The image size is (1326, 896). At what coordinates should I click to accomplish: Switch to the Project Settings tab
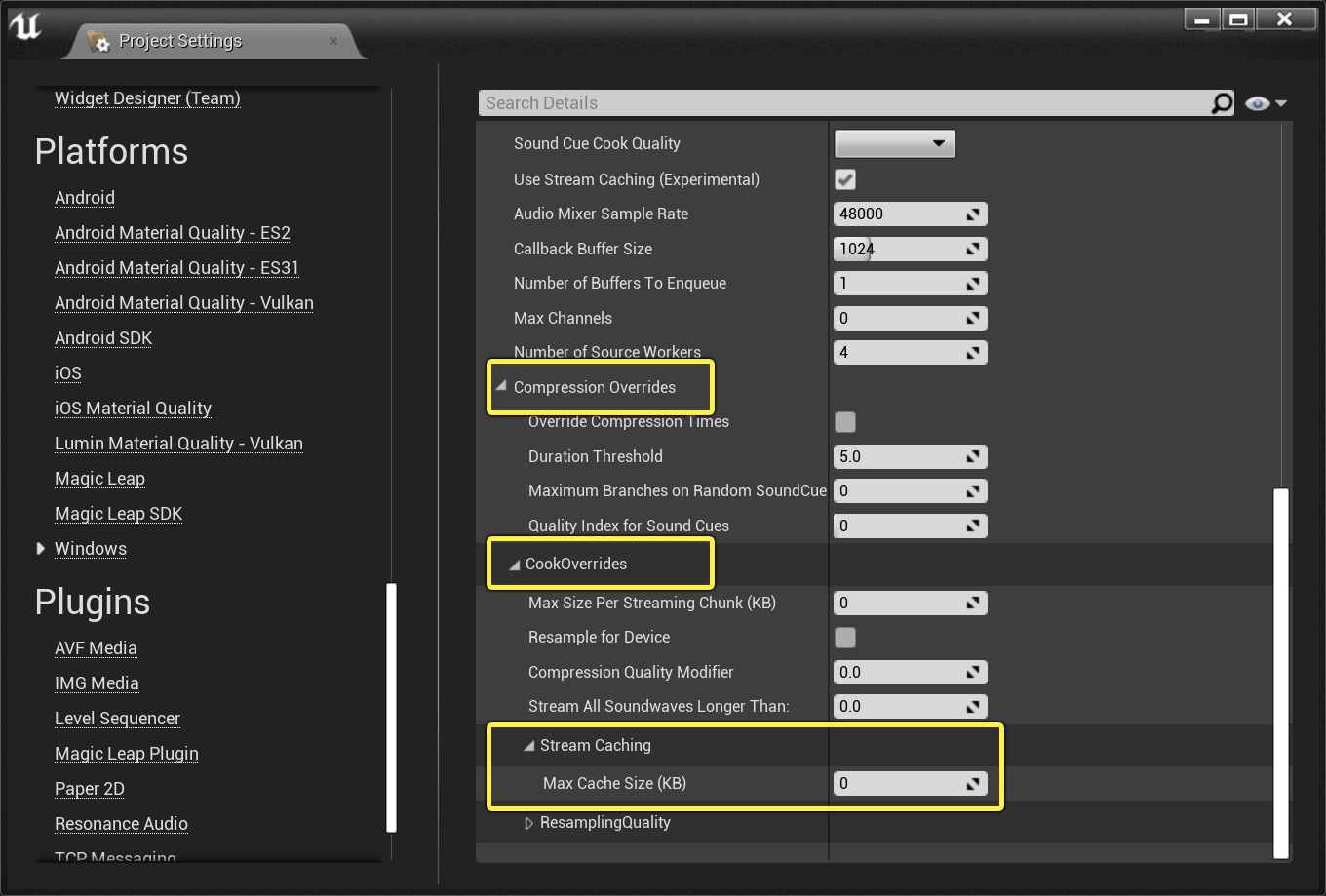[180, 41]
